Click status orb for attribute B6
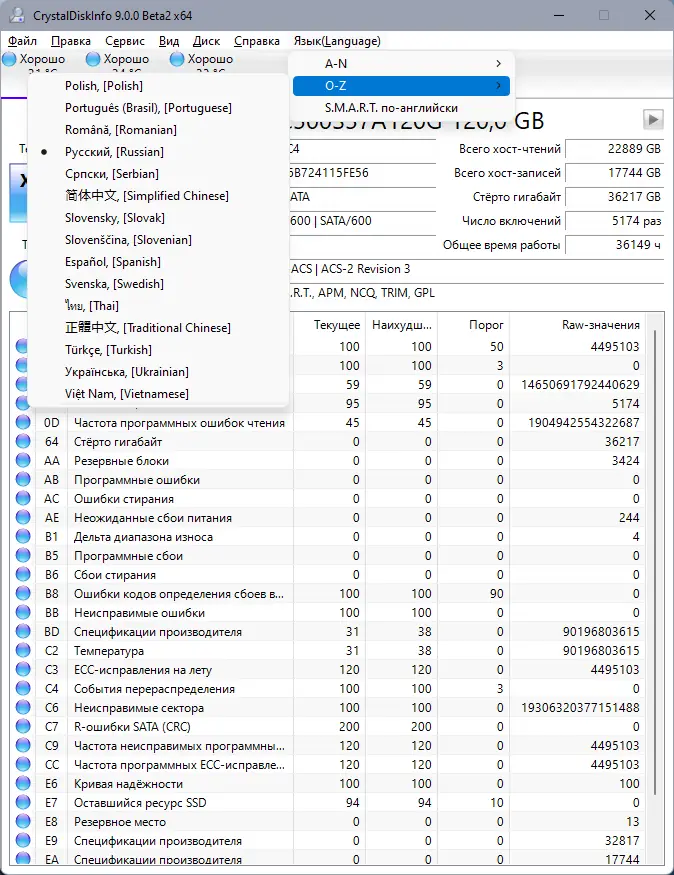674x875 pixels. [x=23, y=574]
